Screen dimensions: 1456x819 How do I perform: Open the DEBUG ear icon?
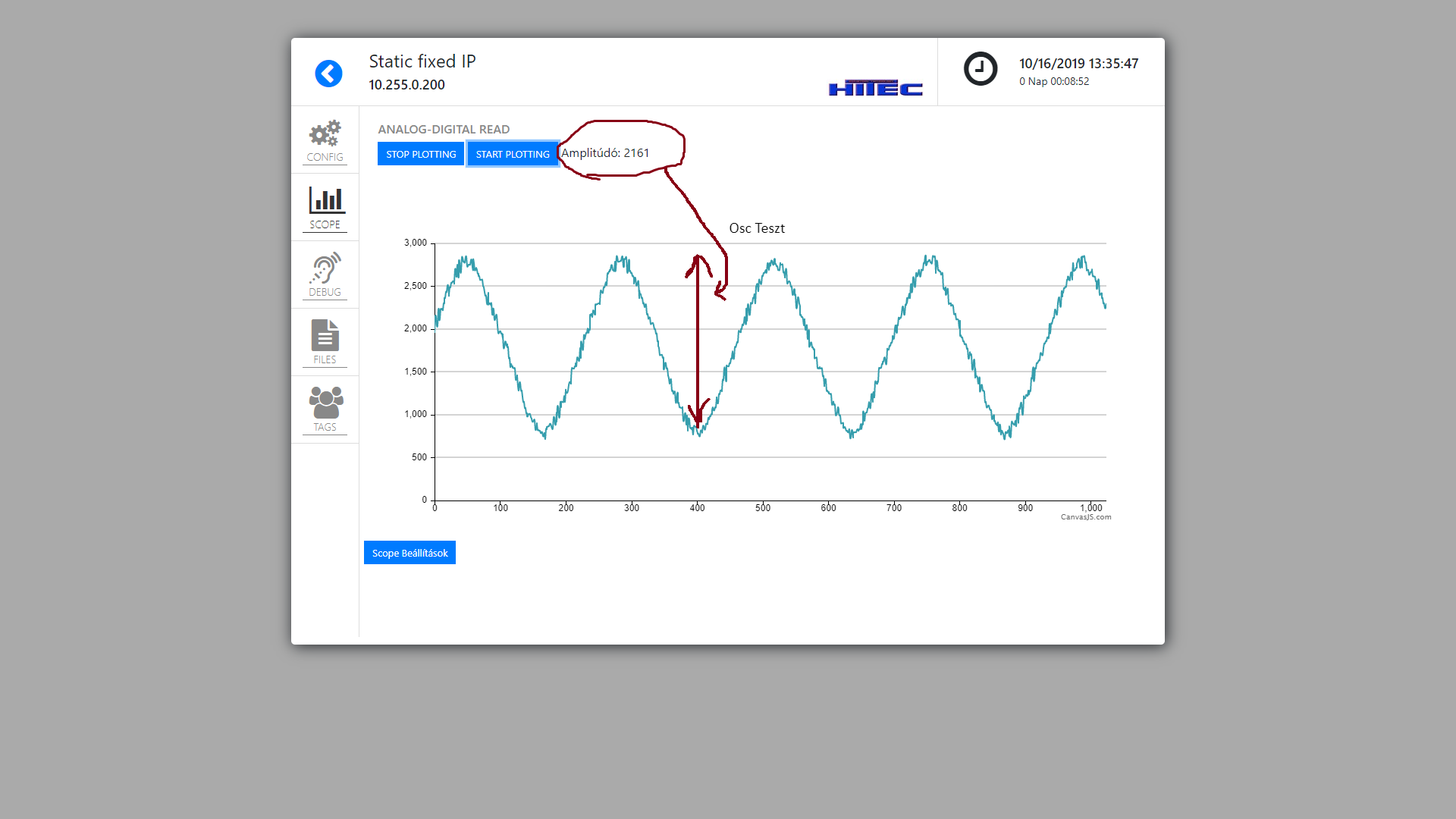click(x=325, y=268)
